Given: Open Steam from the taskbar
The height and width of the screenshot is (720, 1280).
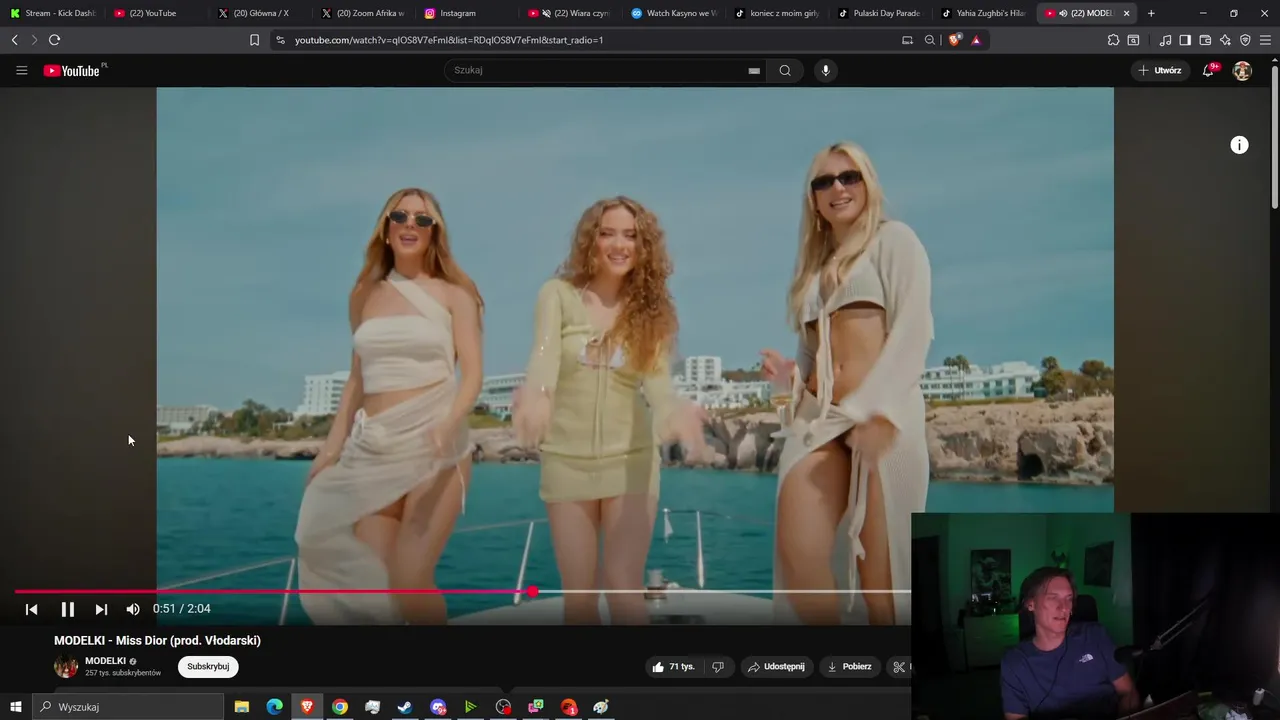Looking at the screenshot, I should pos(405,707).
